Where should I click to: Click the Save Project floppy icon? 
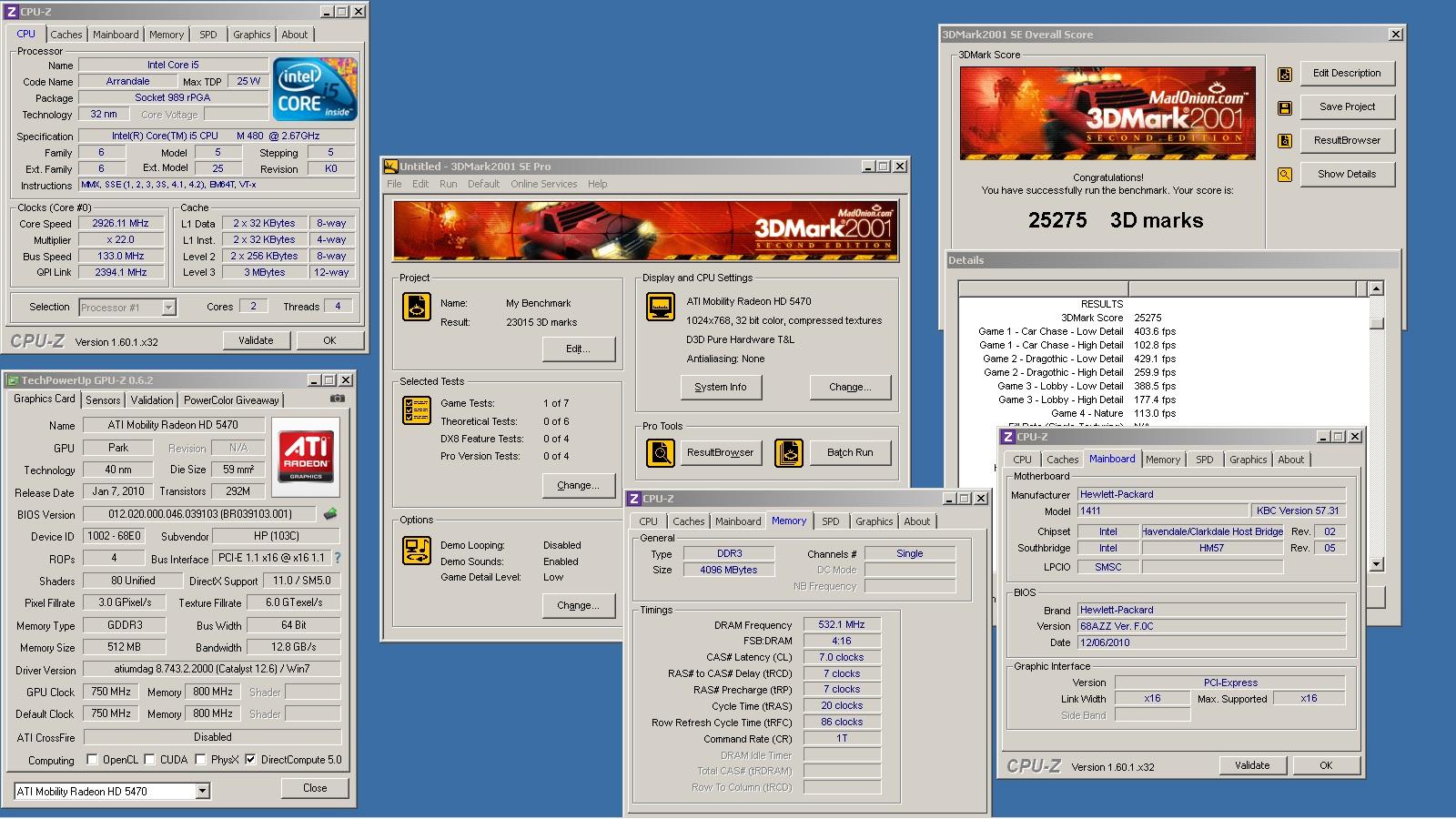point(1285,107)
